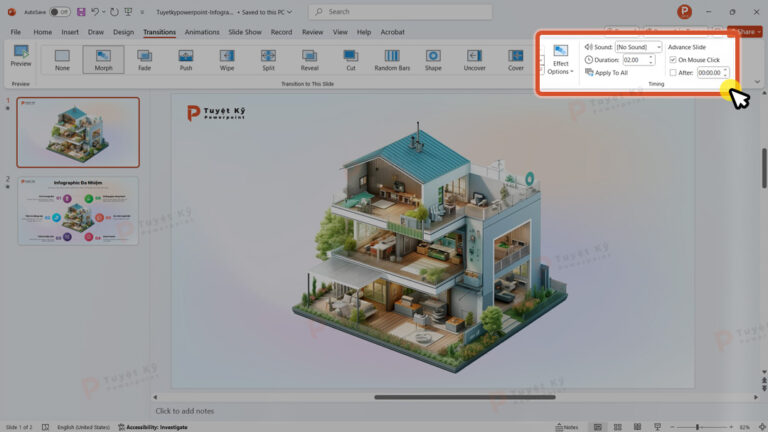
Task: Choose the Cover transition
Action: pos(515,60)
